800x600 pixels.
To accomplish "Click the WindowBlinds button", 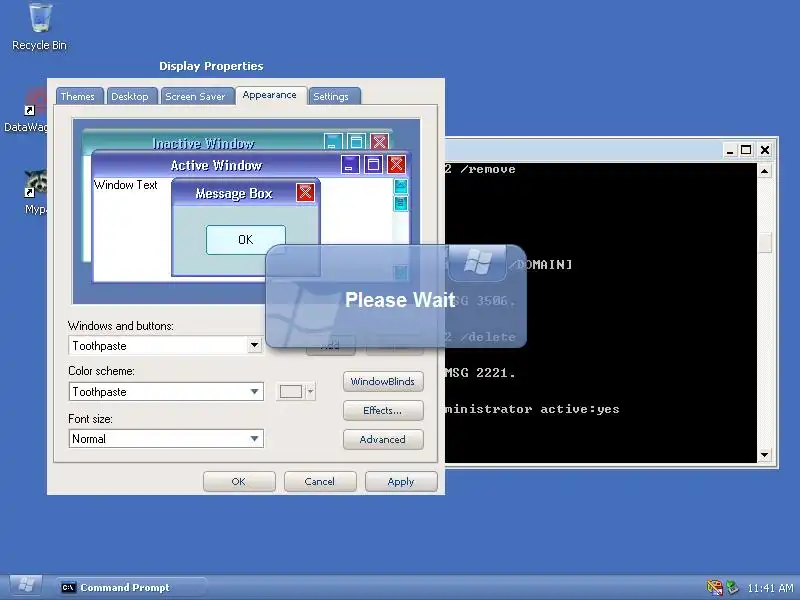I will (x=383, y=382).
